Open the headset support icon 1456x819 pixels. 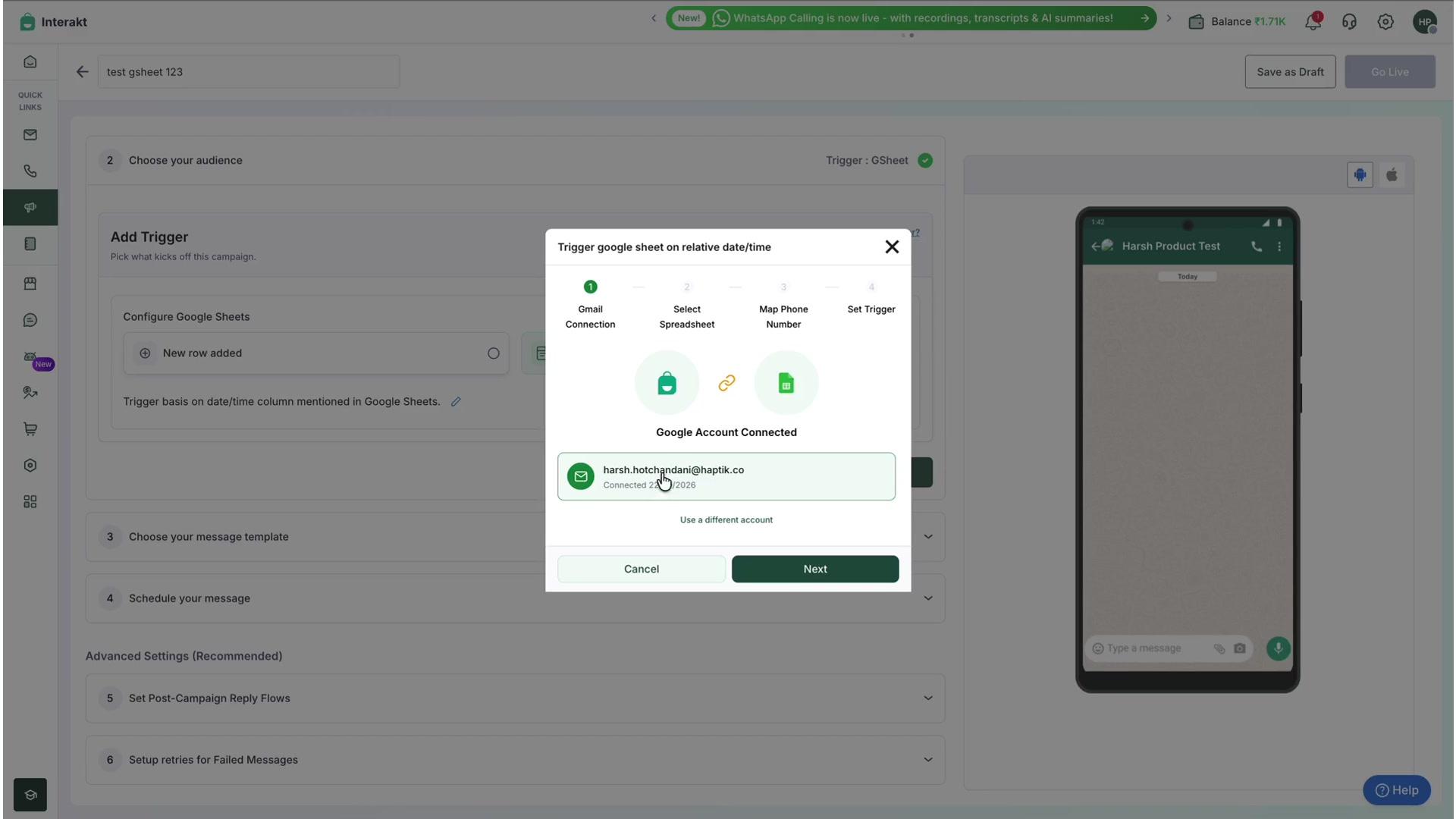tap(1349, 22)
